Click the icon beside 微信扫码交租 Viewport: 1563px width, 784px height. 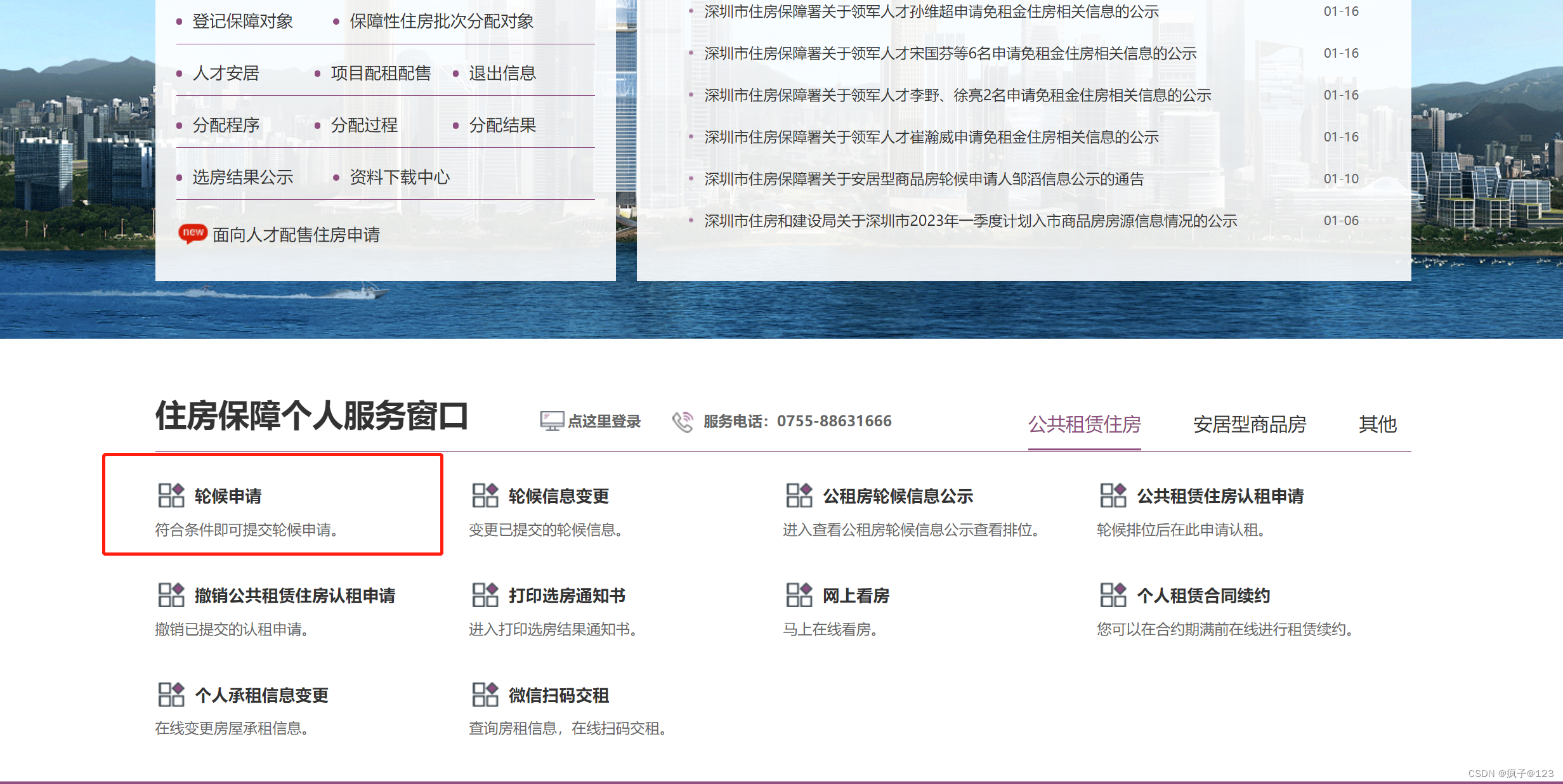pos(485,695)
